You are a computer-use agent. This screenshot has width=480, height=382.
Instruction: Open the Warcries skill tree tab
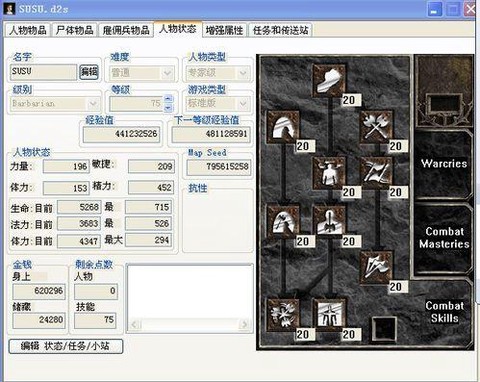(x=444, y=164)
